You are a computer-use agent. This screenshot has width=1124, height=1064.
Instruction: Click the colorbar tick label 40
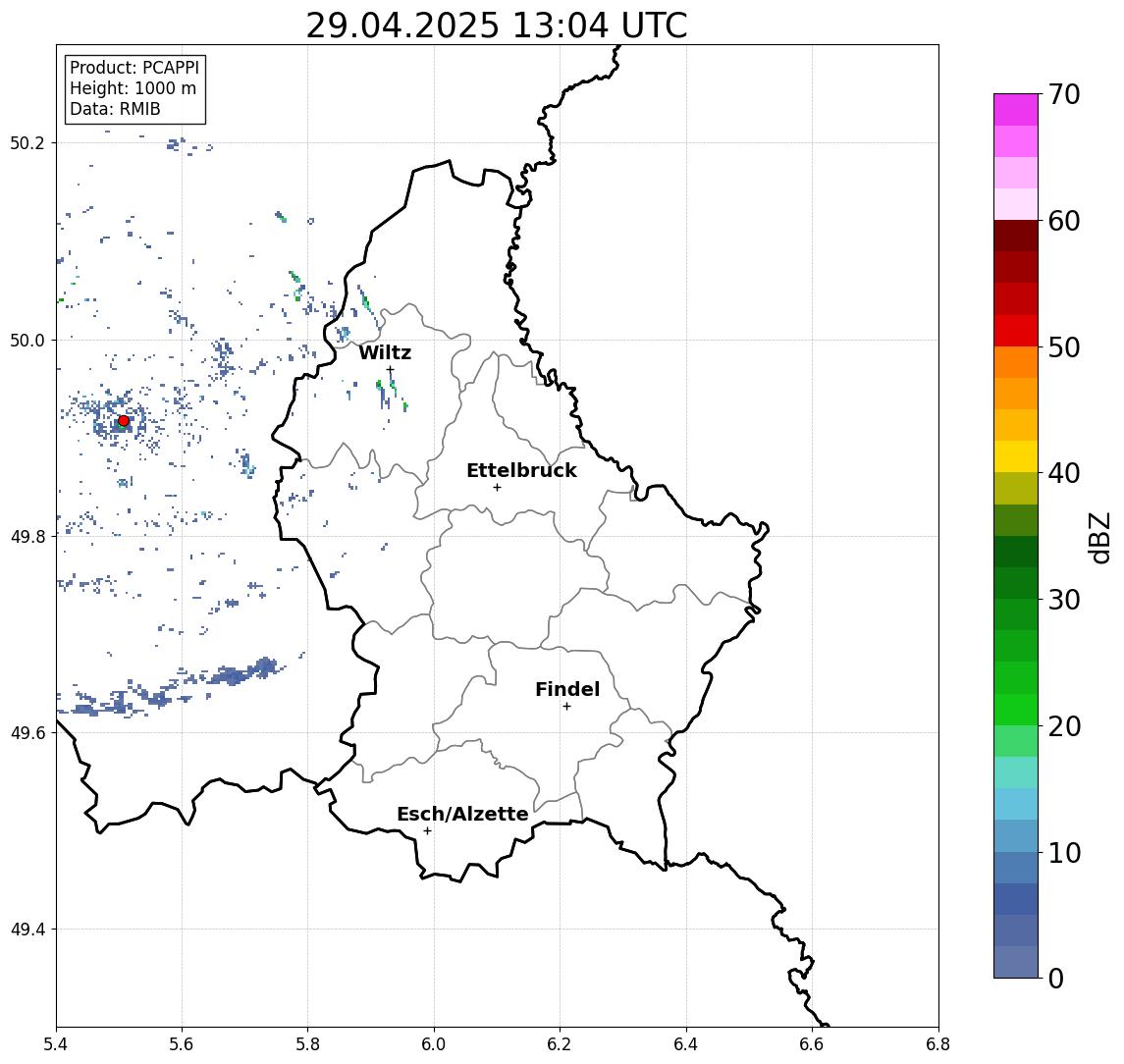1064,473
